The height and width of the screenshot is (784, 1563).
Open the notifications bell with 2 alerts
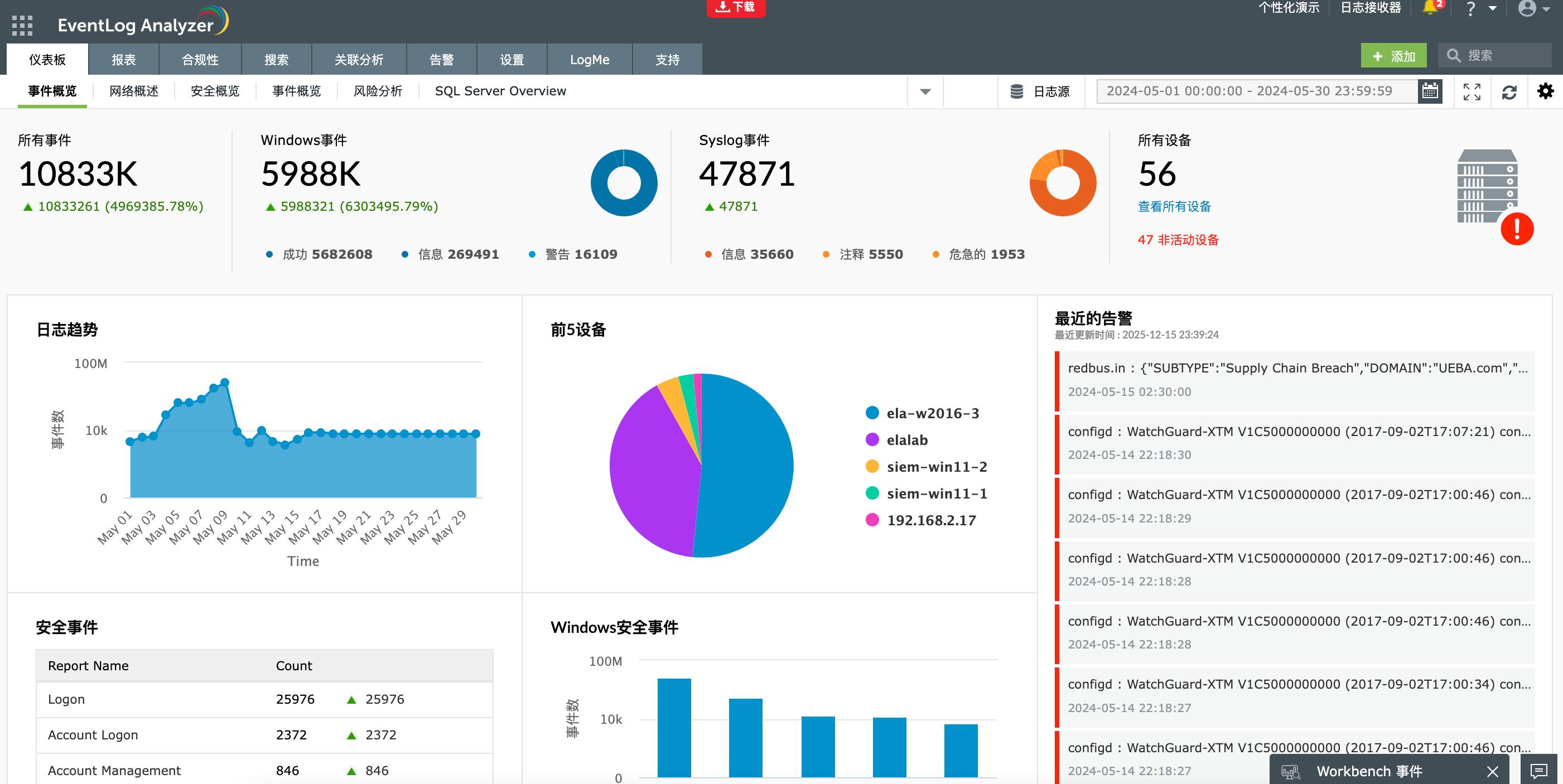coord(1430,8)
